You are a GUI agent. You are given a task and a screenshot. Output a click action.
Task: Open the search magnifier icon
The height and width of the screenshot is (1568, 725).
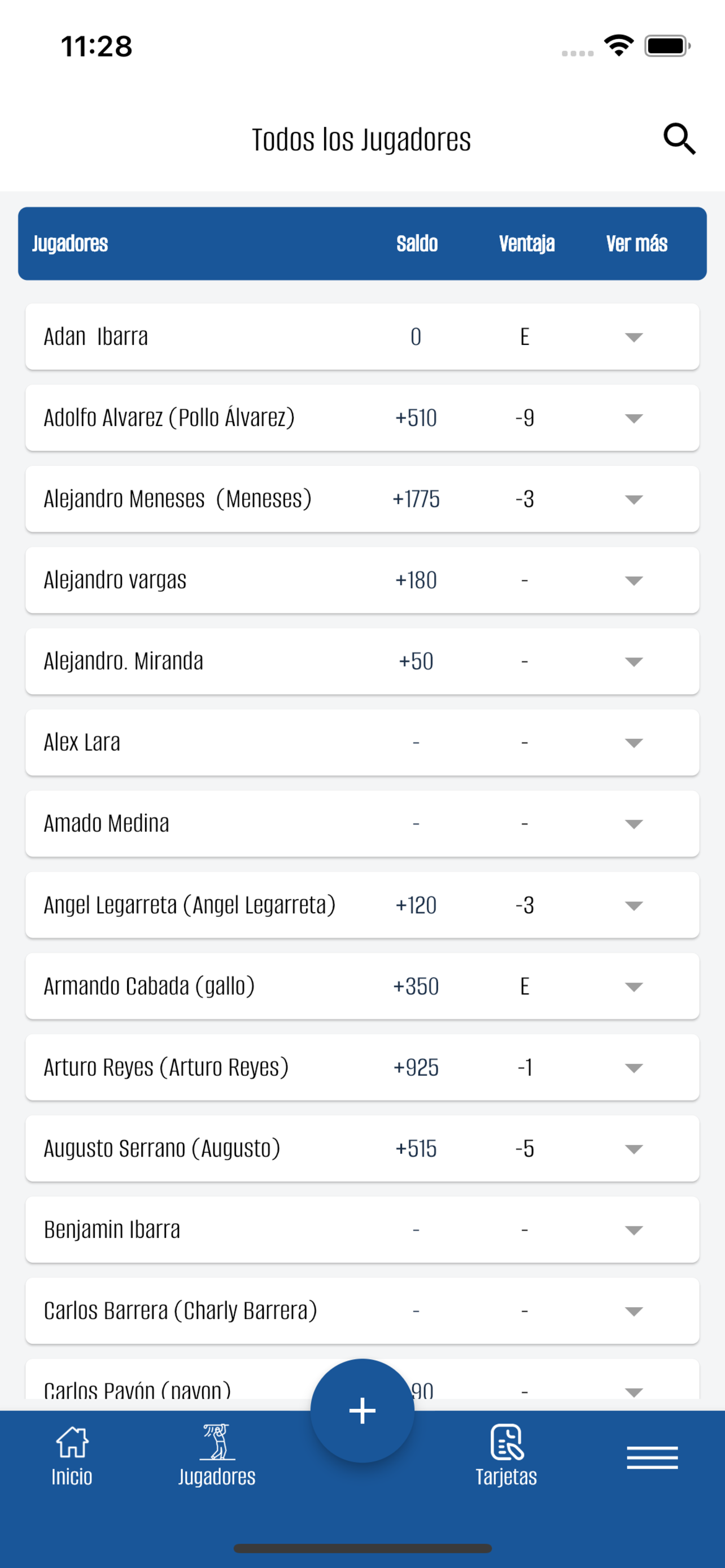[679, 139]
